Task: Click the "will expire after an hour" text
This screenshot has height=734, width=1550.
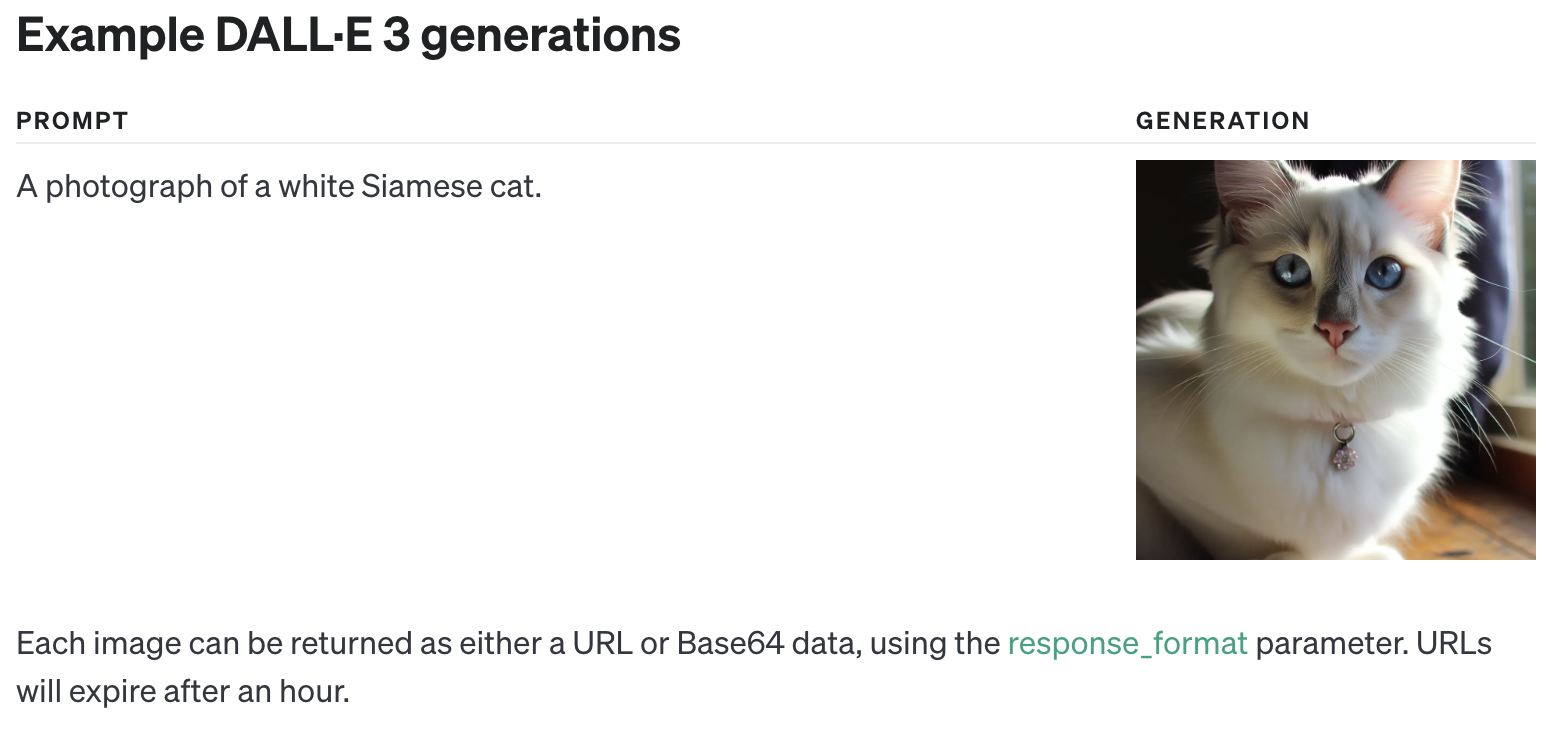Action: click(183, 691)
